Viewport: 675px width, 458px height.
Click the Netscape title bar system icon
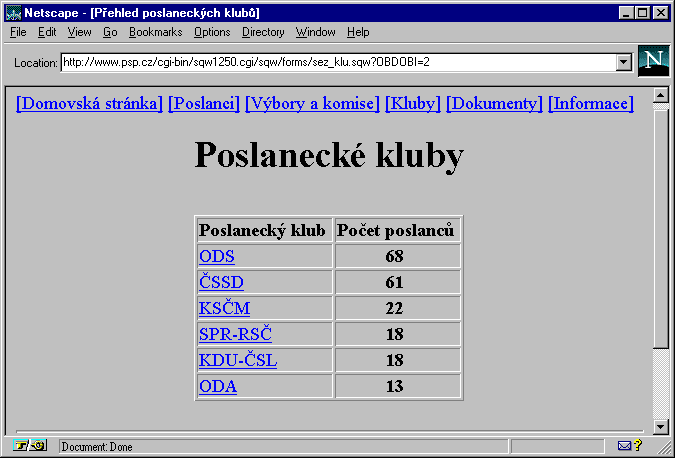[x=13, y=13]
